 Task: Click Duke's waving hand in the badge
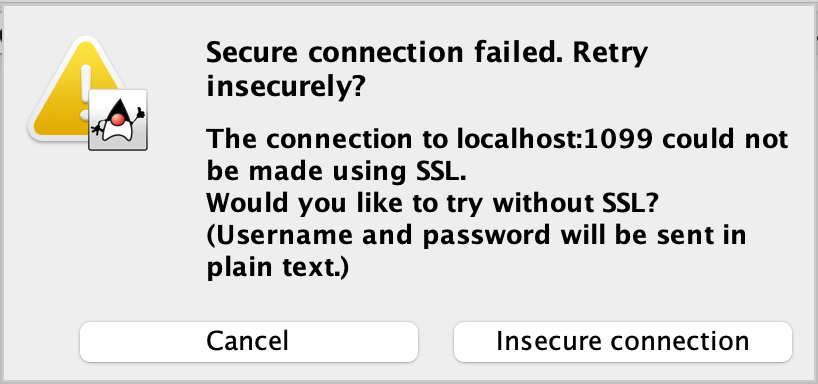(x=139, y=113)
